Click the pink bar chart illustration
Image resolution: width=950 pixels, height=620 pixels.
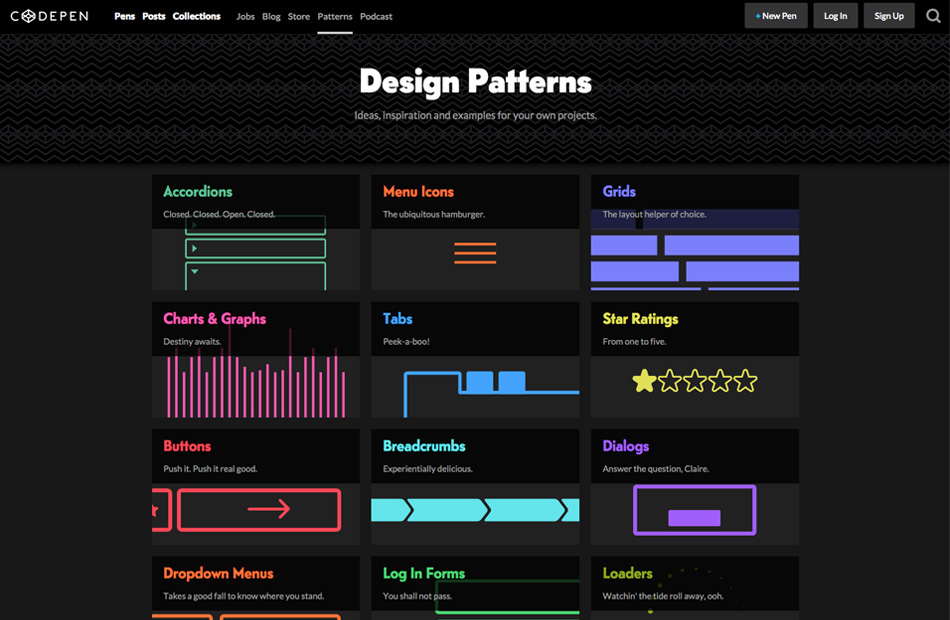(256, 384)
